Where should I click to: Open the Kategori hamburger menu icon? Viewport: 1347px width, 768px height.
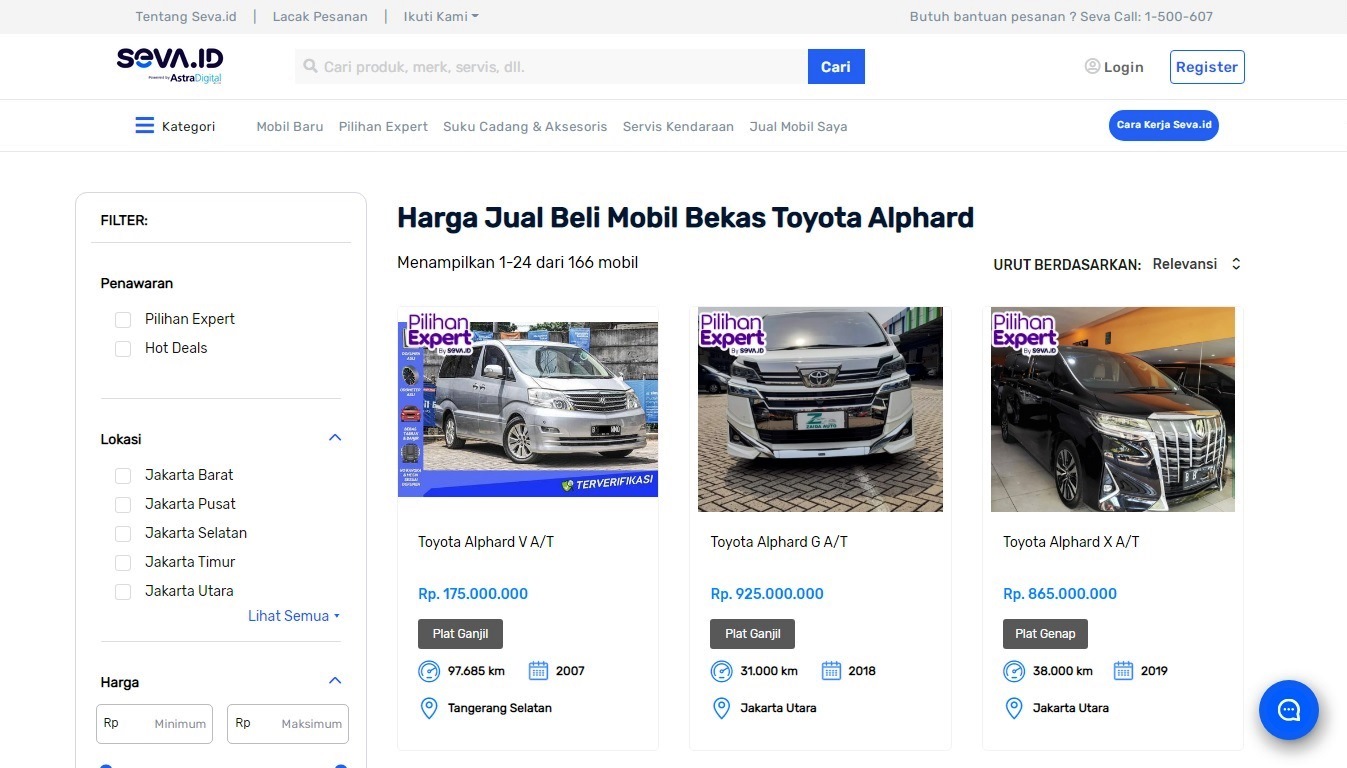click(145, 126)
